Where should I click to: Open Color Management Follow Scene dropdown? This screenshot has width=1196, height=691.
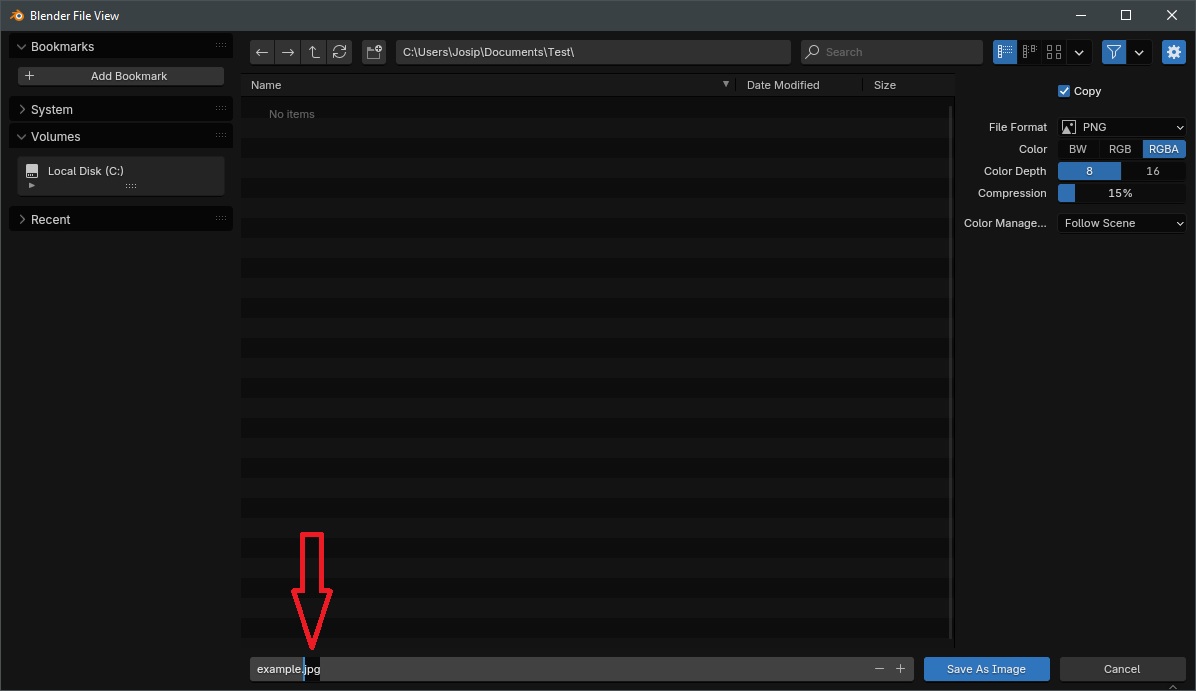(x=1121, y=223)
